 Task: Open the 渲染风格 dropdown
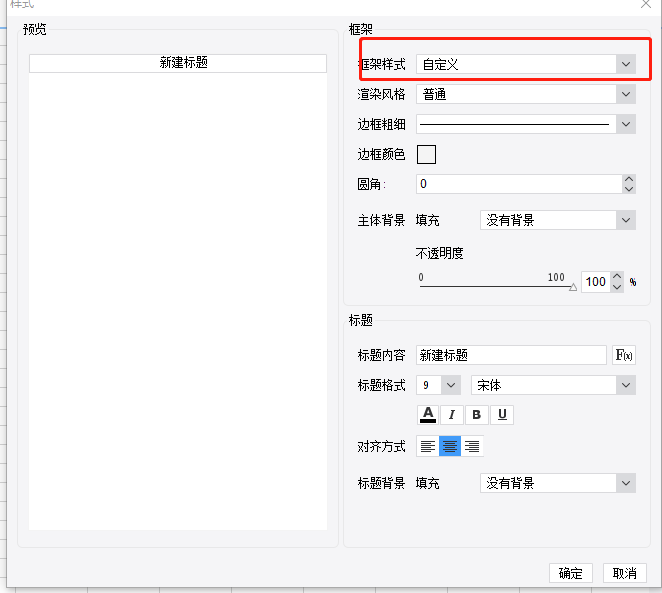pyautogui.click(x=526, y=94)
